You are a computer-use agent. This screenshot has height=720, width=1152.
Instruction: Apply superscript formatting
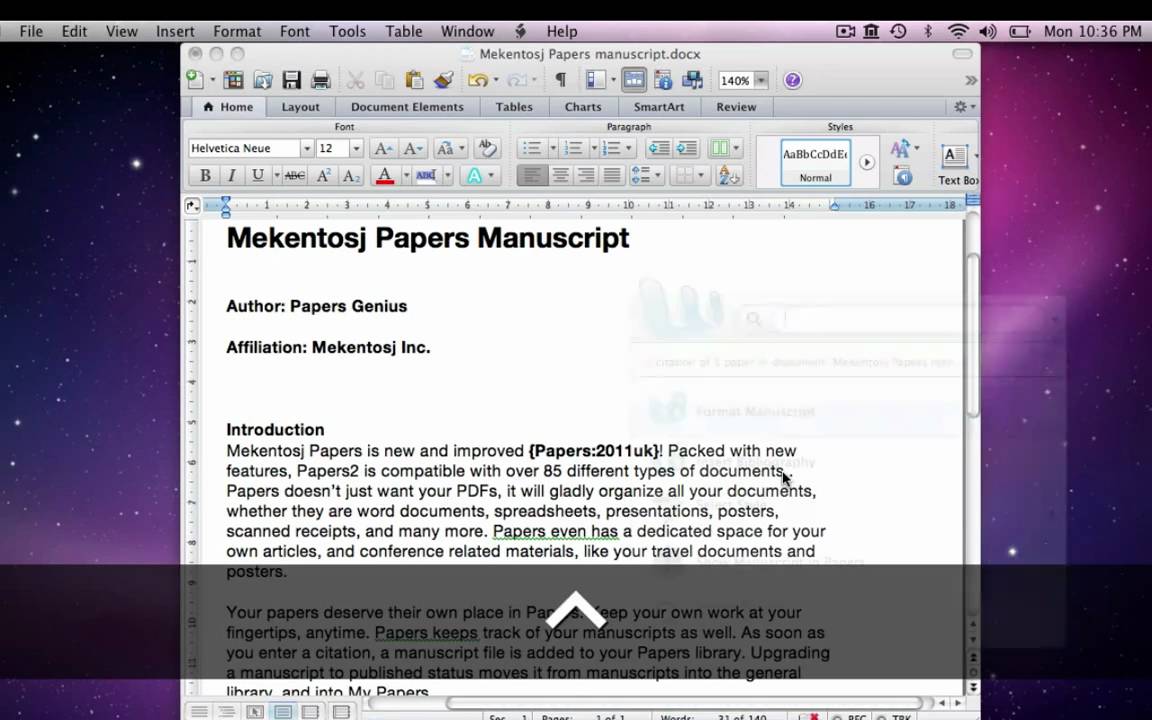323,176
